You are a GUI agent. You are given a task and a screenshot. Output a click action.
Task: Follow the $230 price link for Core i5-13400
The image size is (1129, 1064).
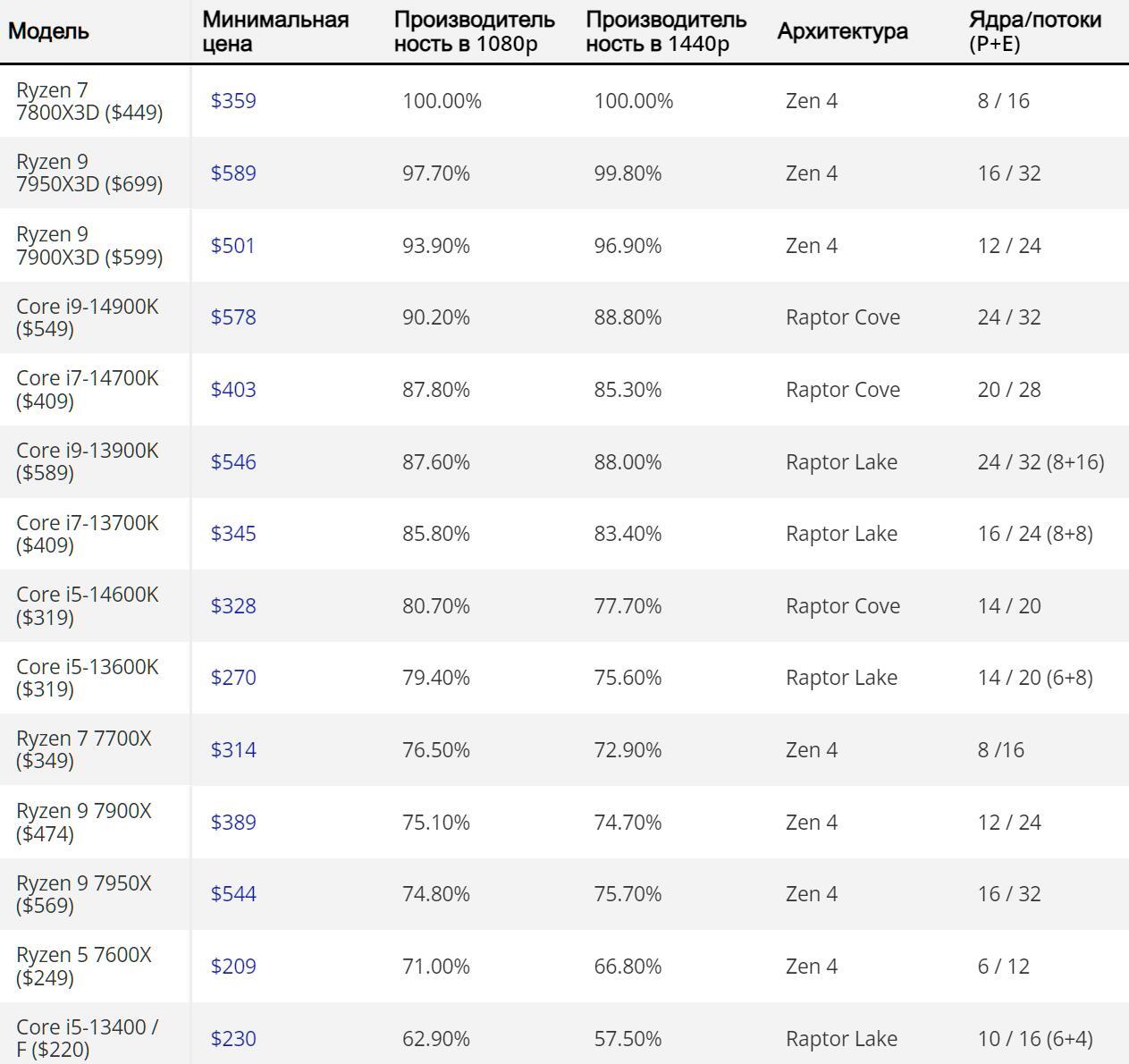(233, 1039)
